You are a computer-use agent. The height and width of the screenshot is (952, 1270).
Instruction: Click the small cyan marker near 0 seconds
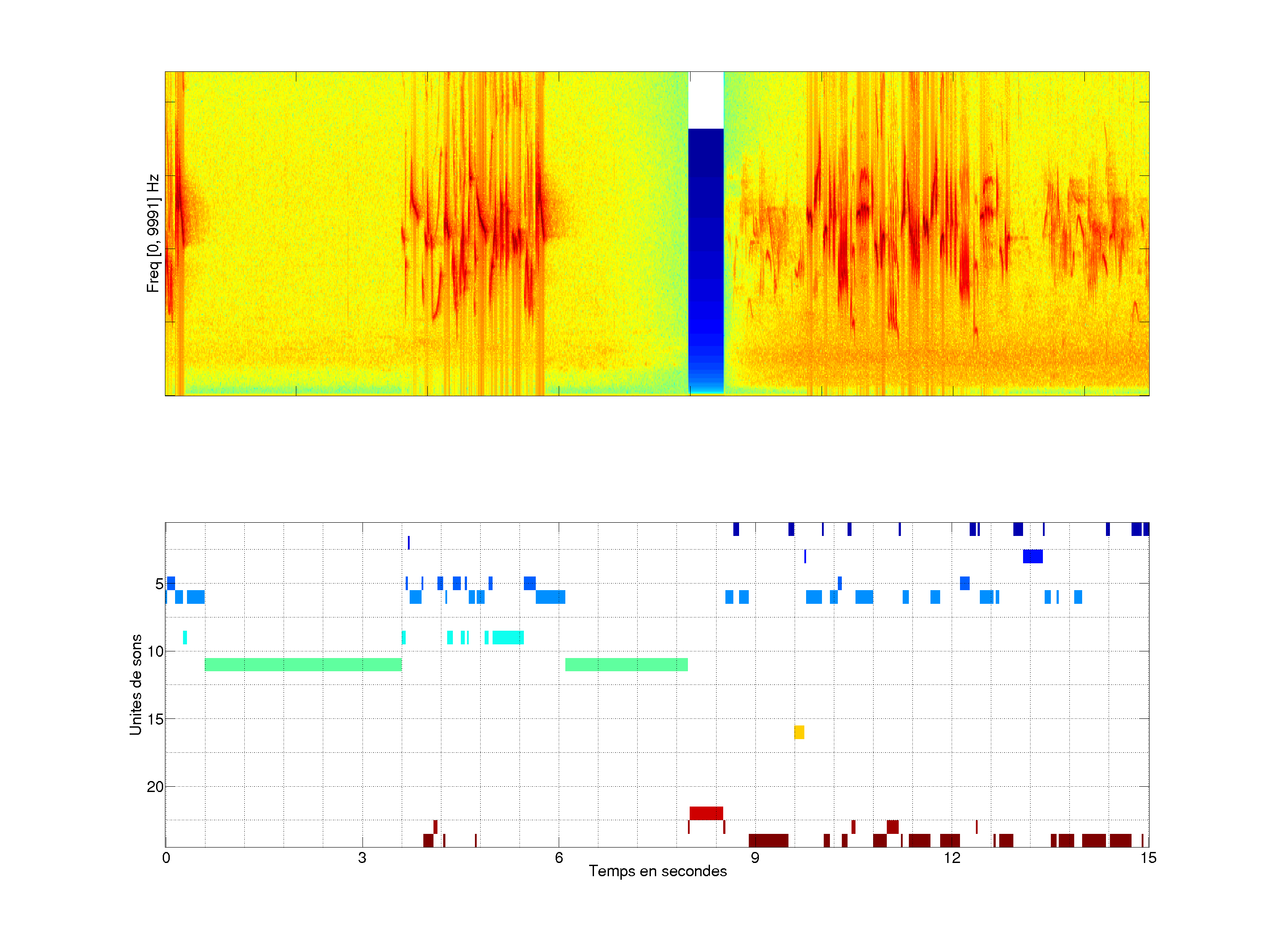tap(185, 637)
